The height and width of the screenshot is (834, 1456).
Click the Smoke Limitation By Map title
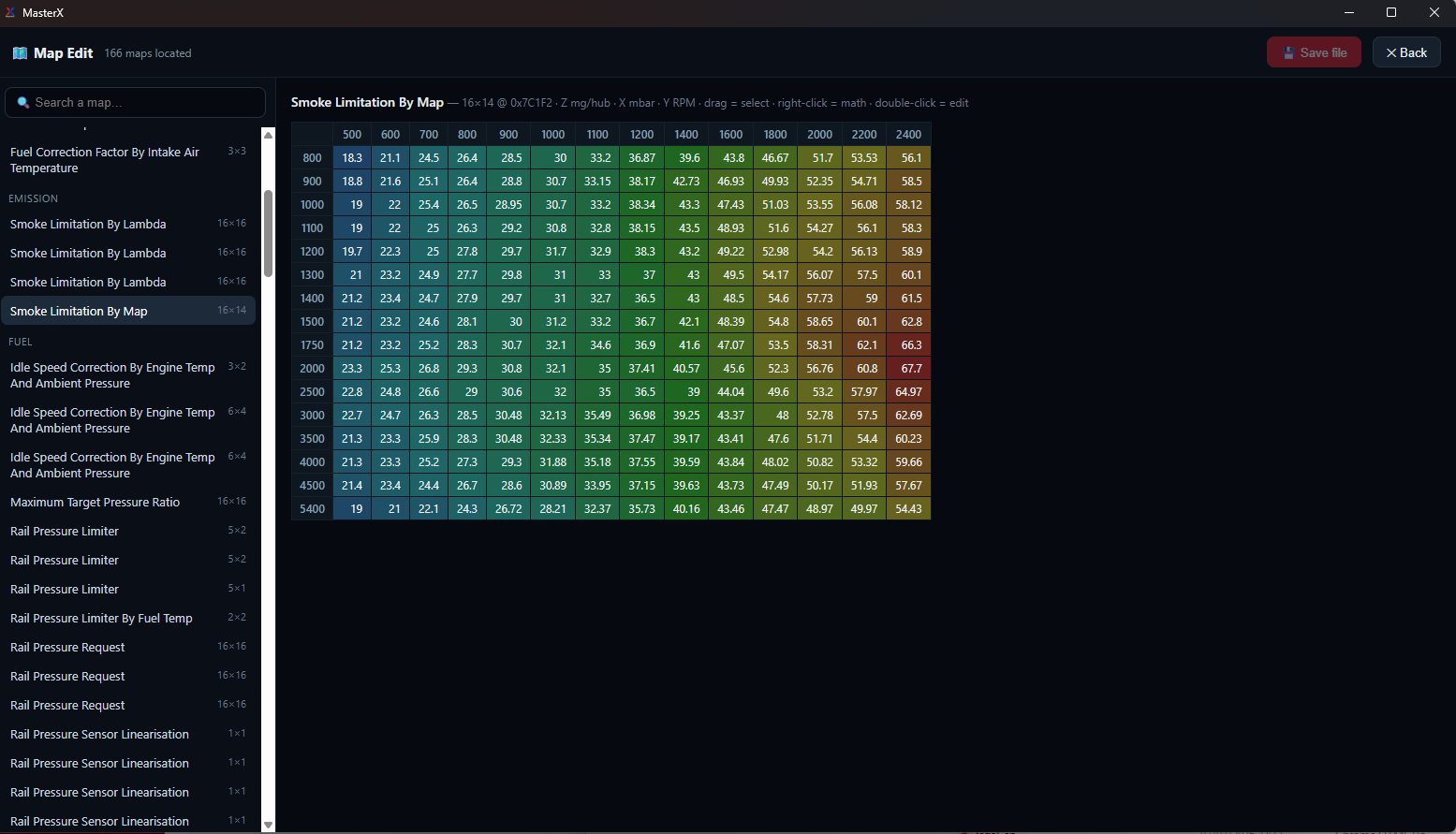(367, 103)
